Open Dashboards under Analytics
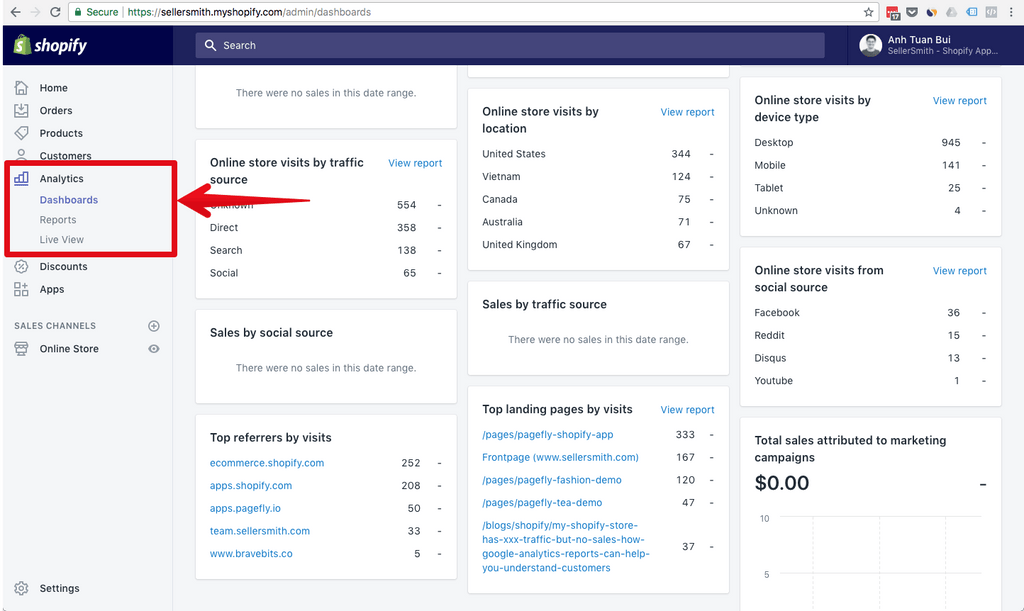This screenshot has height=611, width=1024. (69, 200)
